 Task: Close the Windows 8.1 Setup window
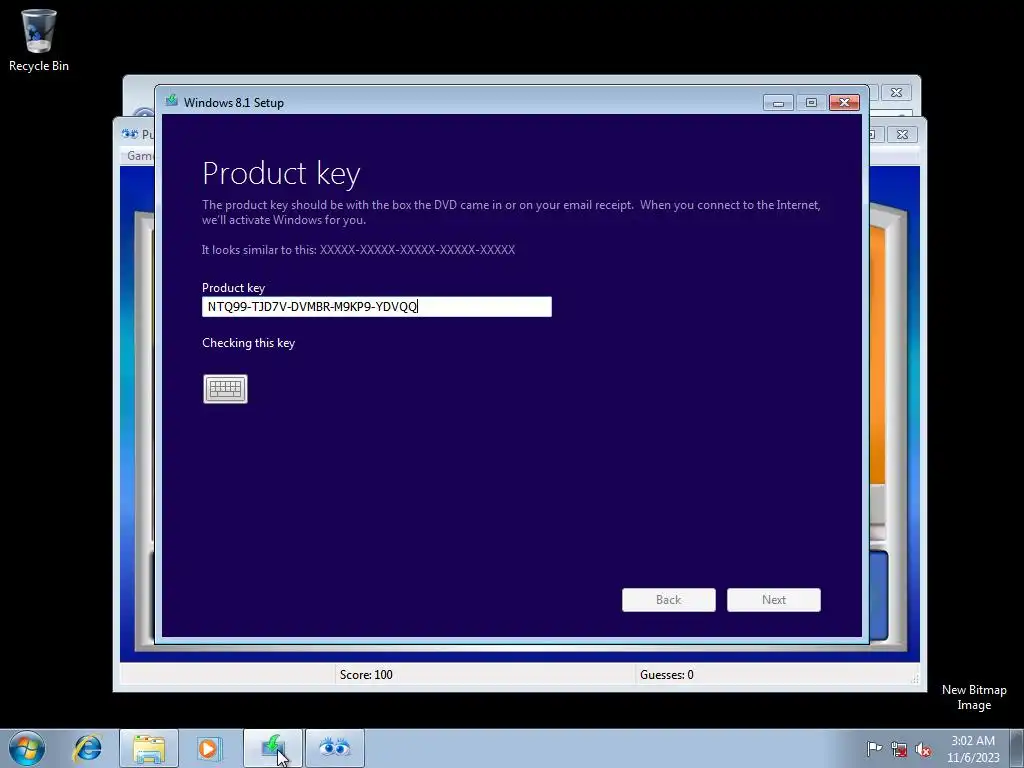click(844, 103)
